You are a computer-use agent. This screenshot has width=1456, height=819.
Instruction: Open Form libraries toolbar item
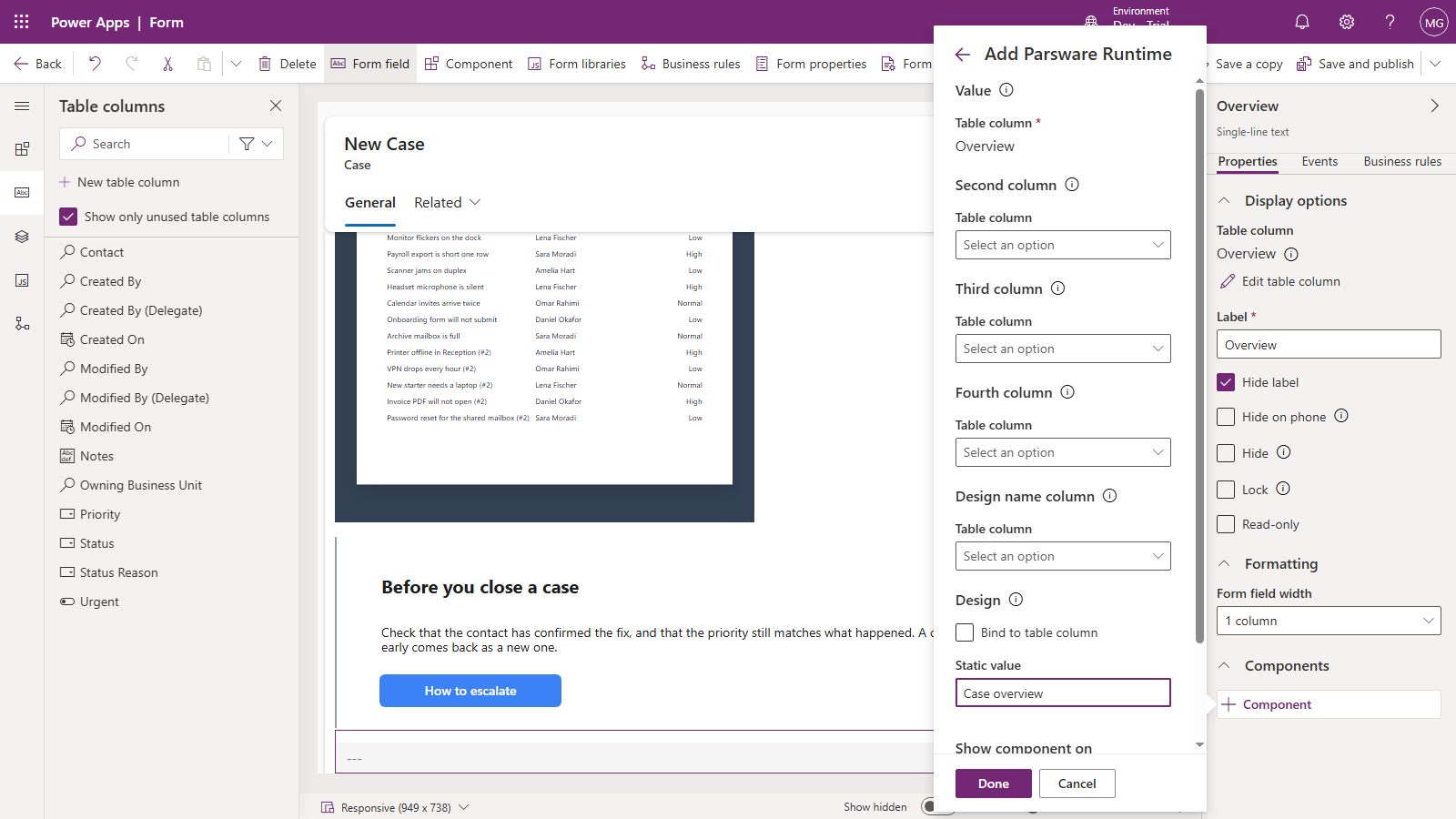point(577,64)
